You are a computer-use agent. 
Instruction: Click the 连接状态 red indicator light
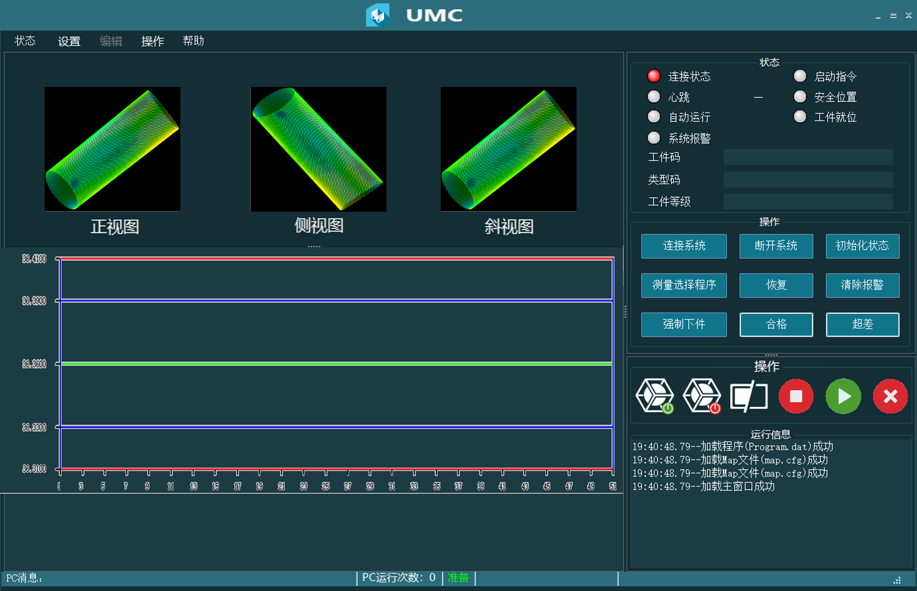(x=654, y=76)
